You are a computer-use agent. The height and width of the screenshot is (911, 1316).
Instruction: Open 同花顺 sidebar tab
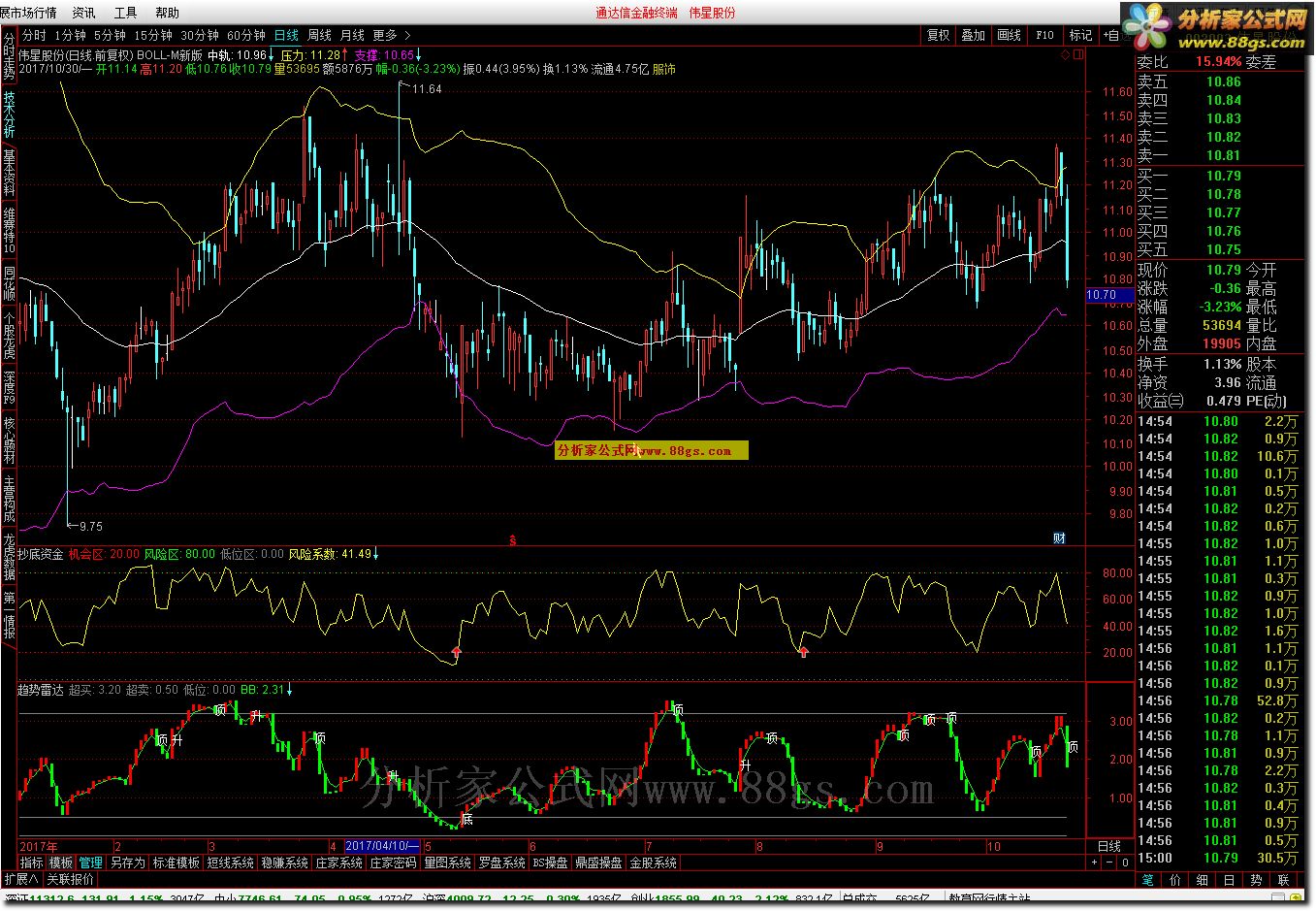9,283
